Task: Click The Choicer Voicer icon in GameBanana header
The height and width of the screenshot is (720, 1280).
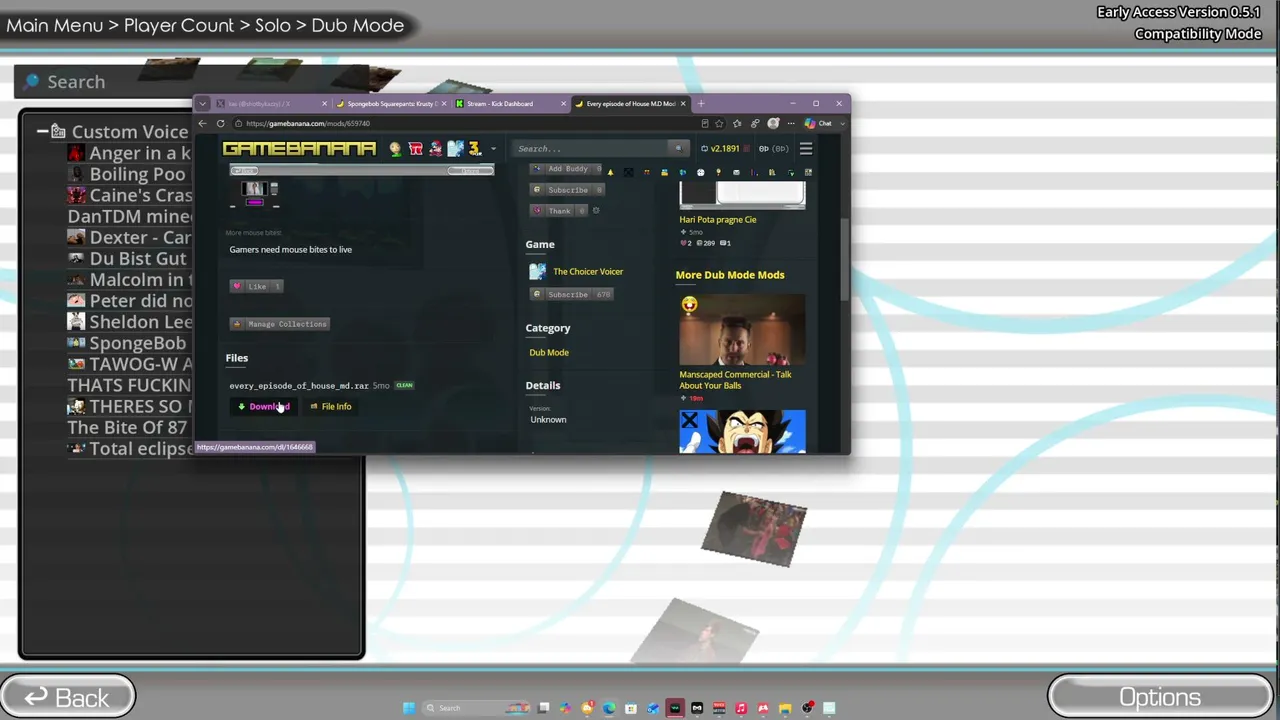Action: point(455,149)
